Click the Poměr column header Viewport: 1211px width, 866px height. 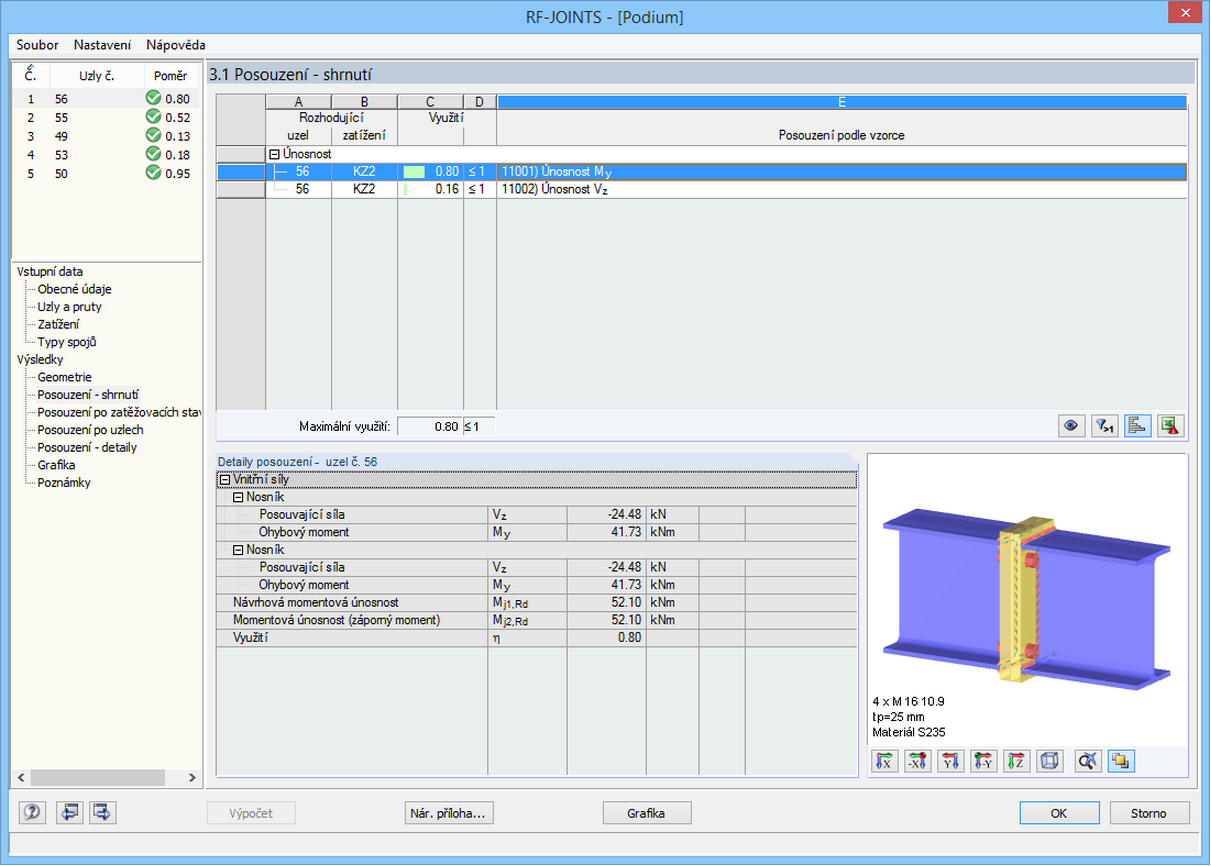(x=170, y=76)
